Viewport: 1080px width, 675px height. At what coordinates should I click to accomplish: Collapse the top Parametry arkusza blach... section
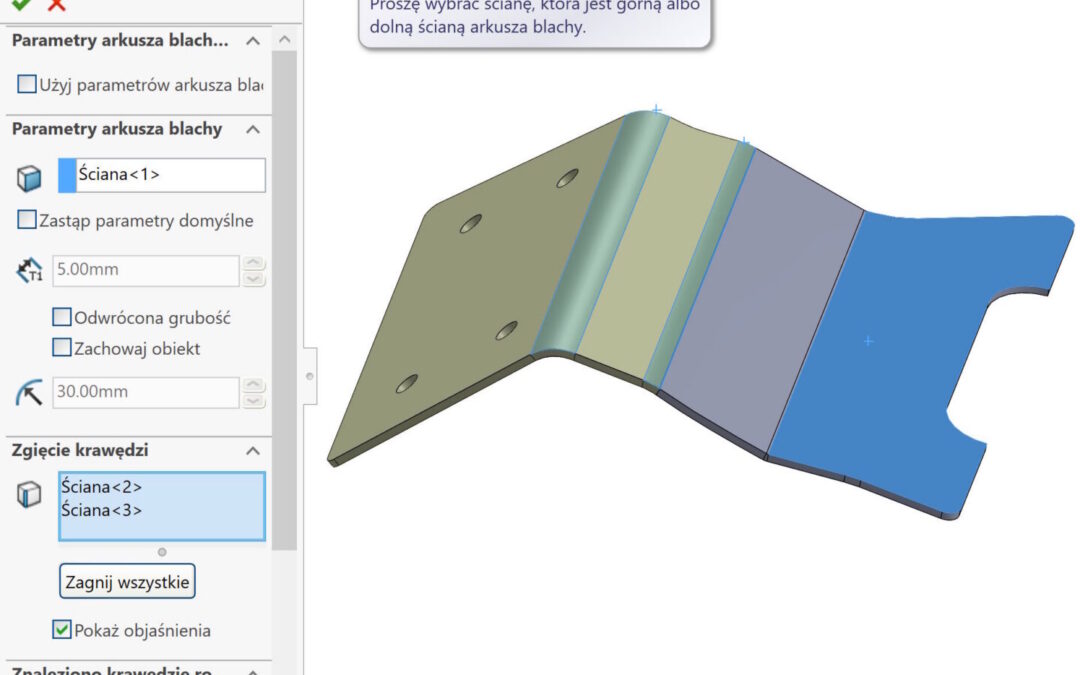click(253, 41)
